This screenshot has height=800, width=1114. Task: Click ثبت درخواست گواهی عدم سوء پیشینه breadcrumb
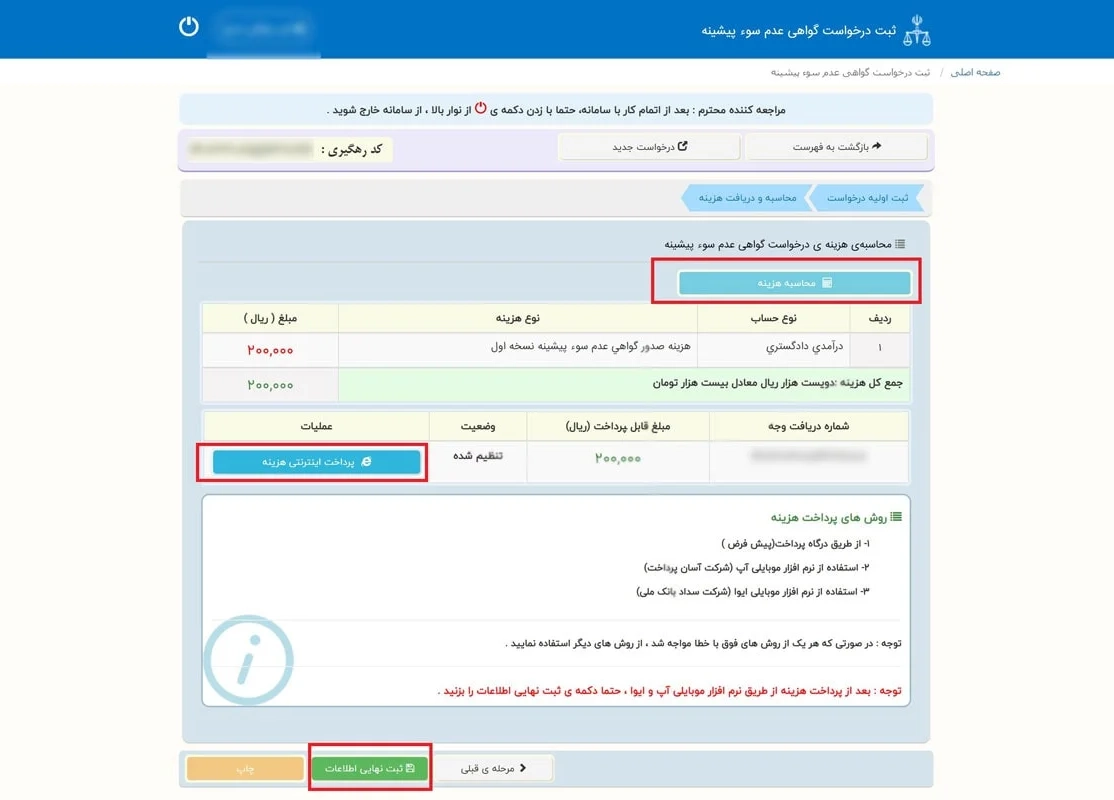(850, 72)
